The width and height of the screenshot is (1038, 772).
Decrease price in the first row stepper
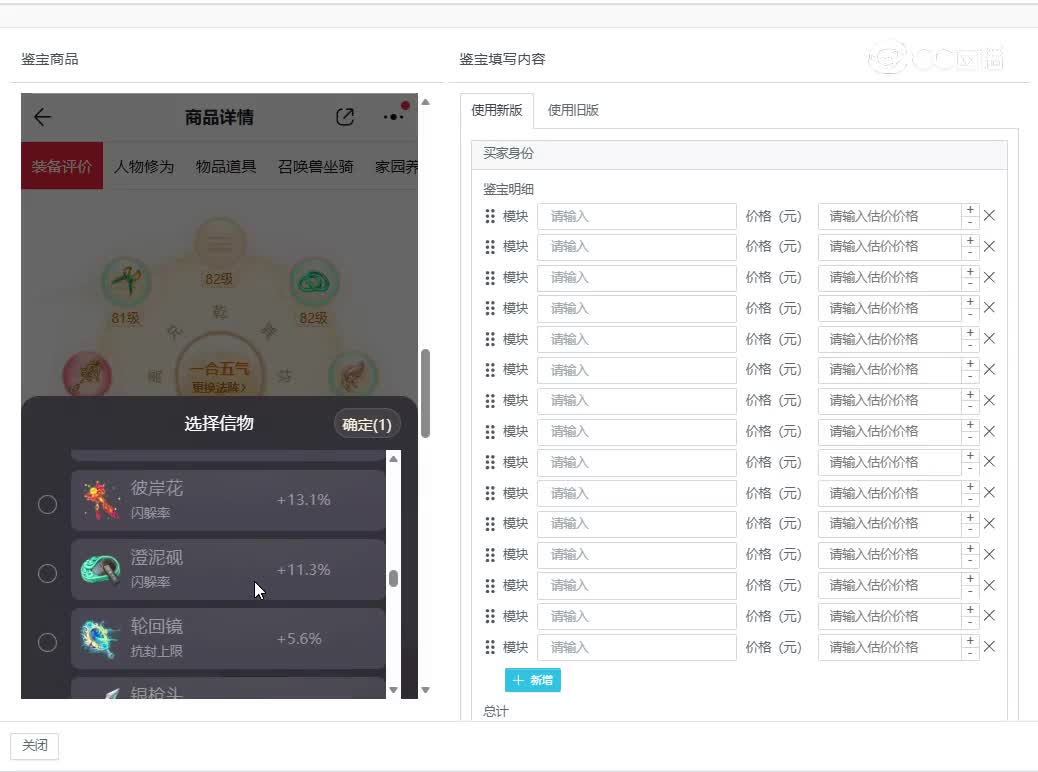tap(970, 223)
